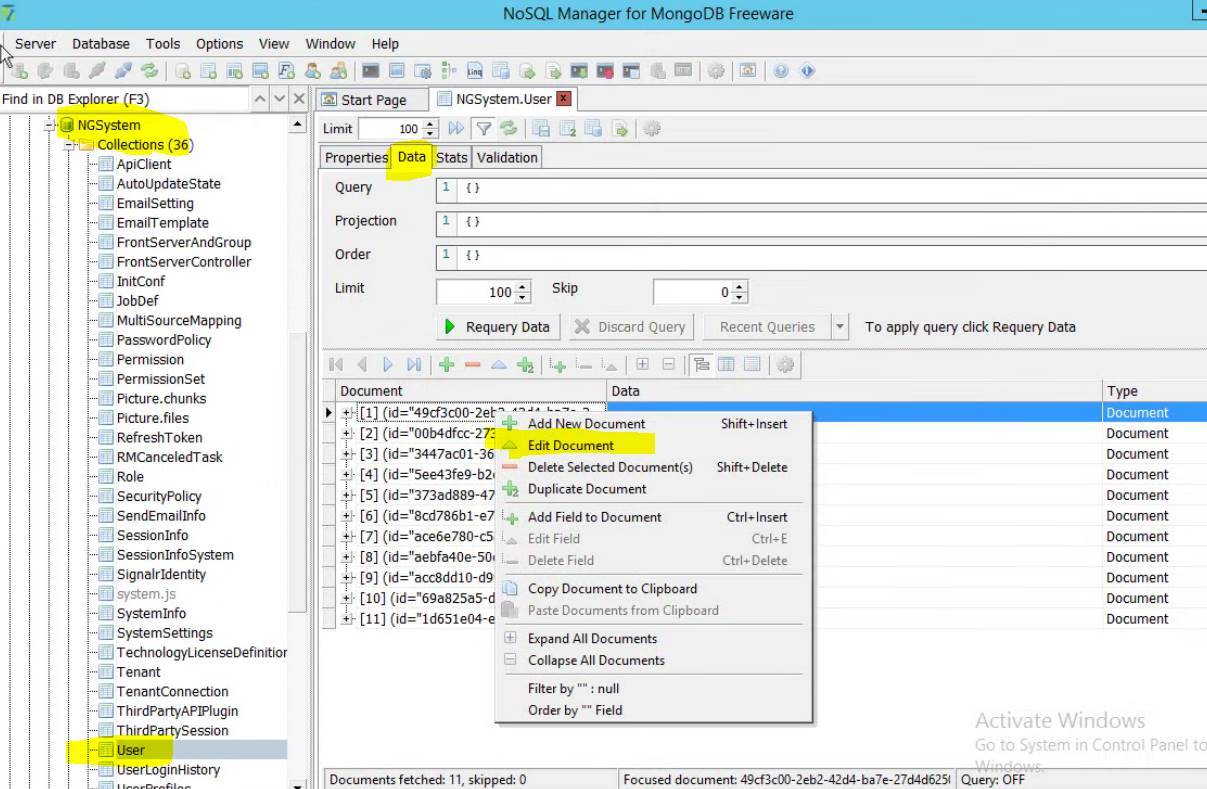Switch to the Properties tab
This screenshot has width=1207, height=789.
pos(356,157)
